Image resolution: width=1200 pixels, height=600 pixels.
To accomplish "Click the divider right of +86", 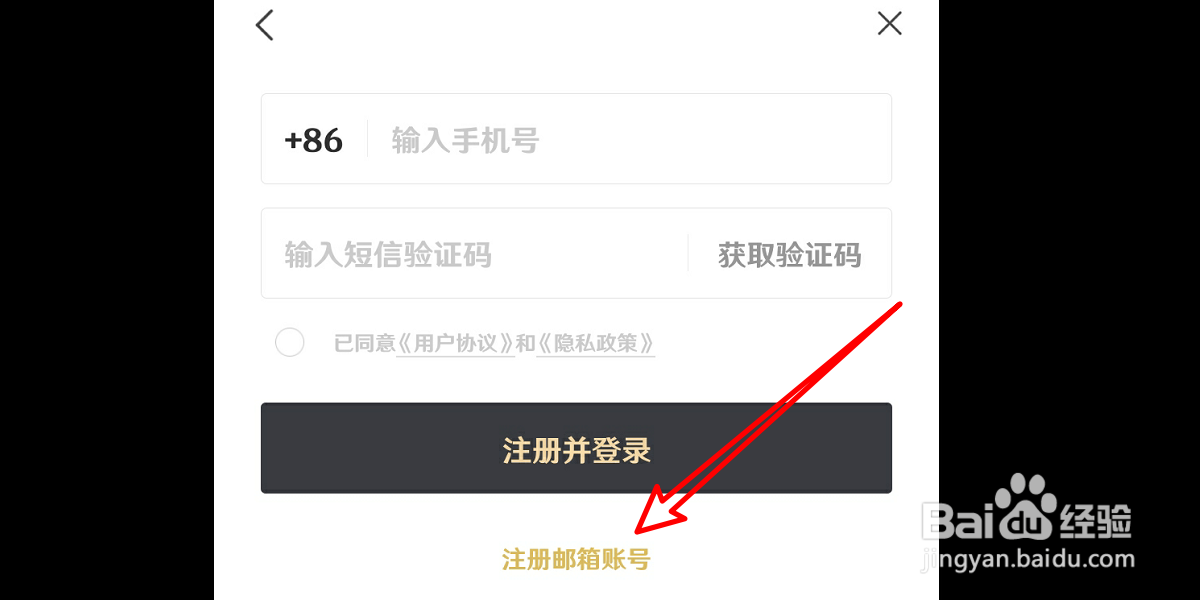I will point(367,139).
